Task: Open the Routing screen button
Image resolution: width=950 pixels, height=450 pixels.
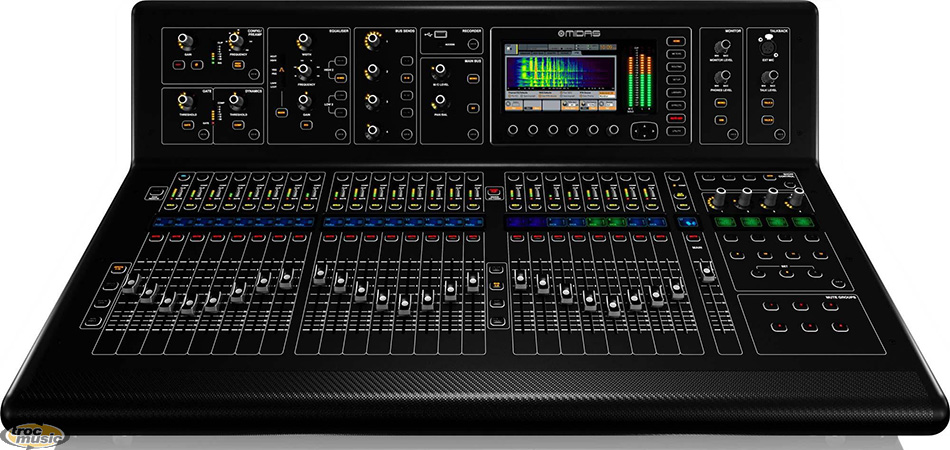Action: click(674, 67)
